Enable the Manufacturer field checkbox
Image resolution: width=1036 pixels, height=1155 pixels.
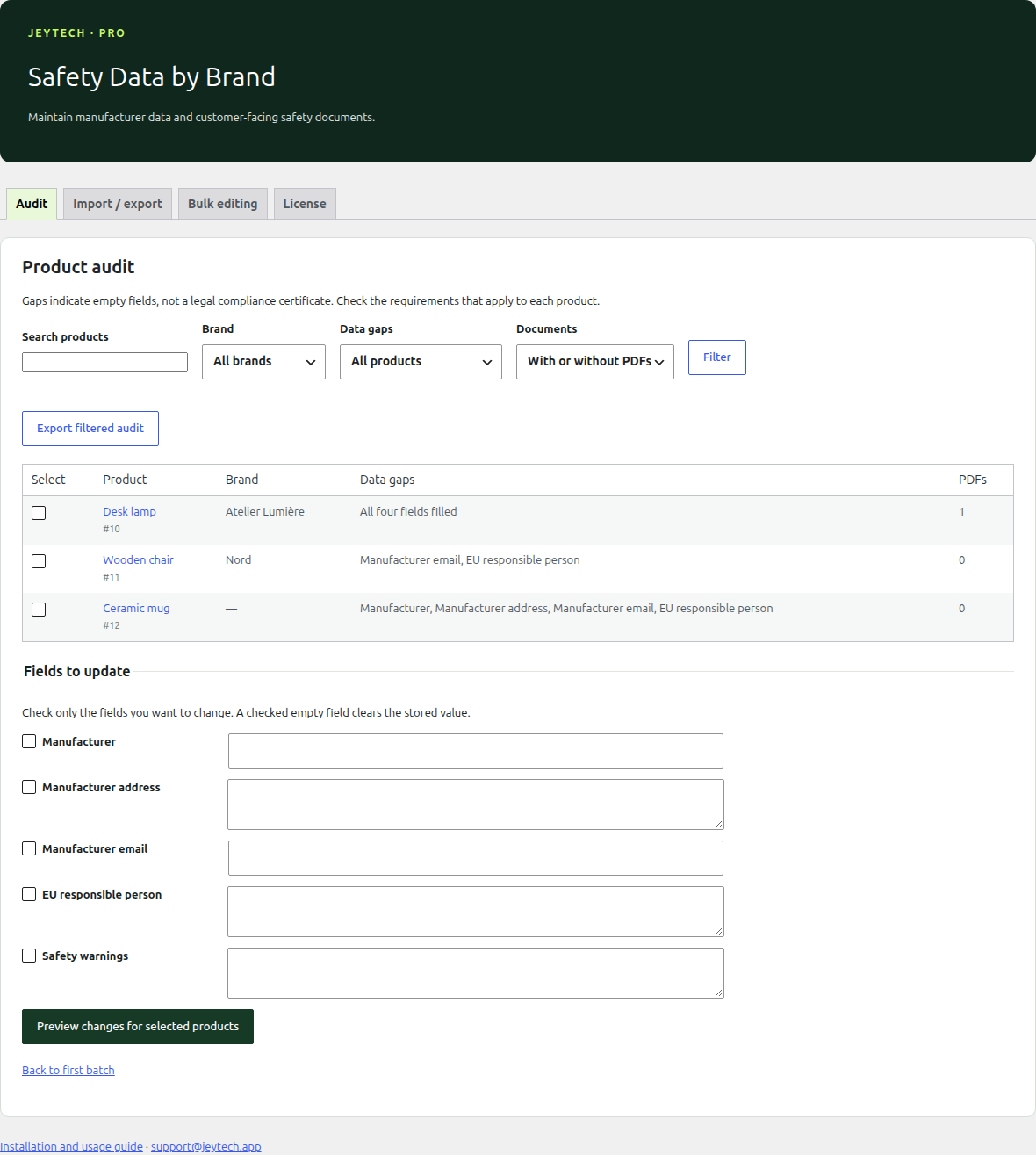coord(29,741)
